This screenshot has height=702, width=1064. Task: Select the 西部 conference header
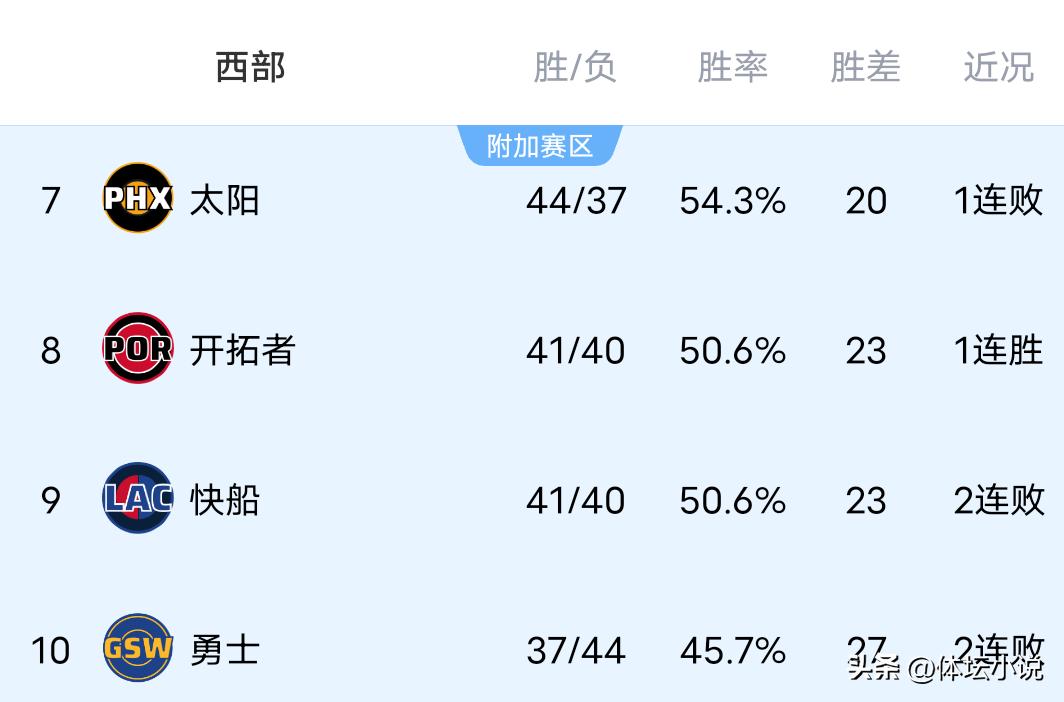pos(250,67)
